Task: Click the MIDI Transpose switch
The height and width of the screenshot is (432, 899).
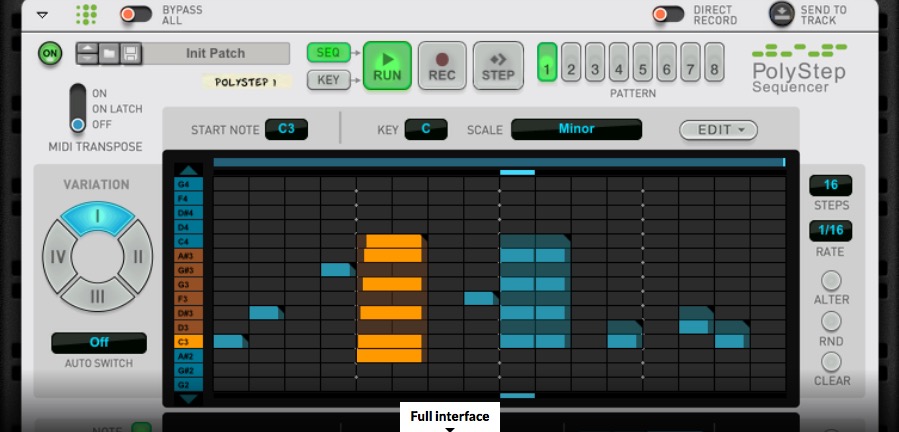Action: click(78, 109)
